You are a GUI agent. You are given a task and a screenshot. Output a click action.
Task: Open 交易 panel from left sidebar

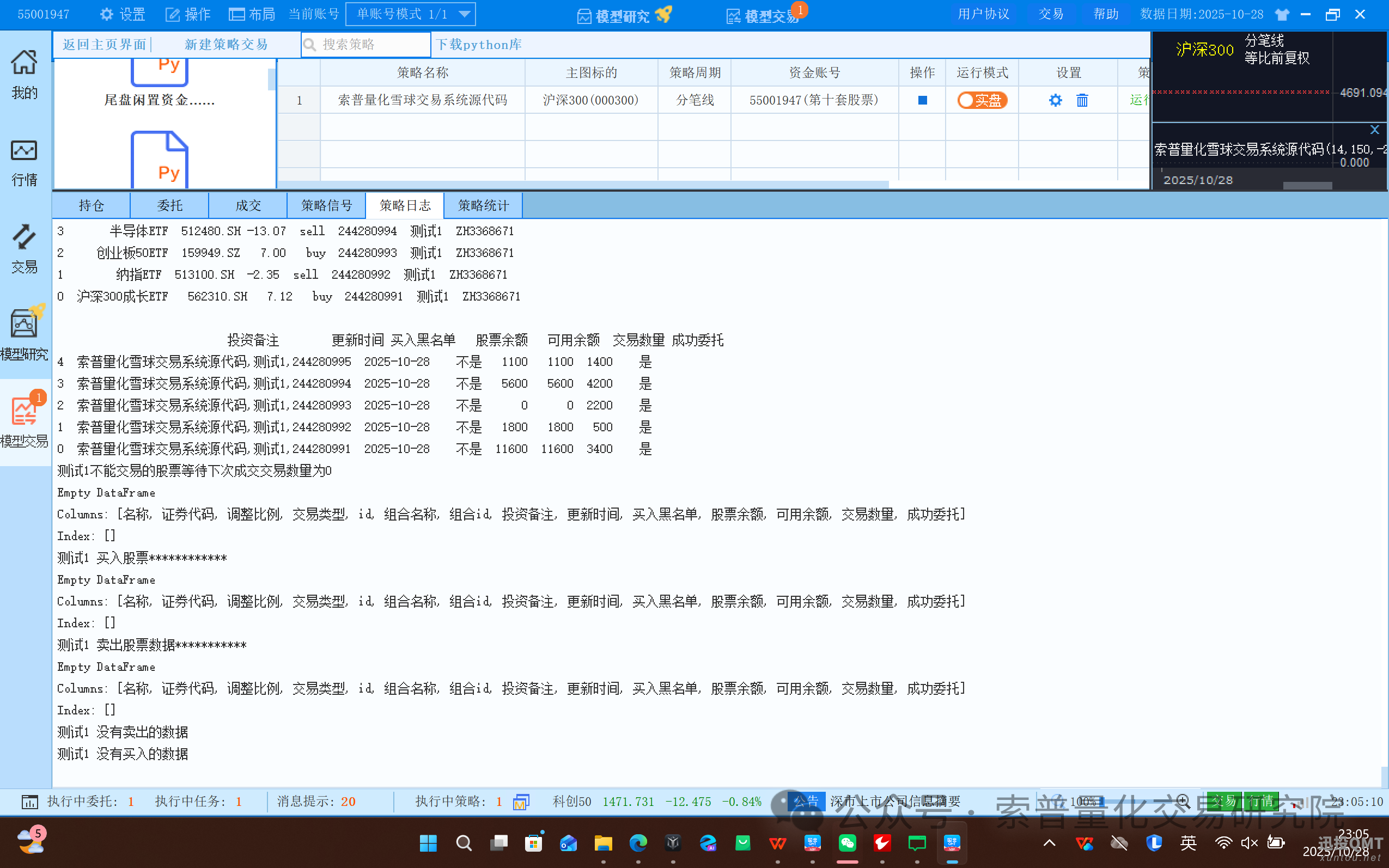tap(24, 250)
